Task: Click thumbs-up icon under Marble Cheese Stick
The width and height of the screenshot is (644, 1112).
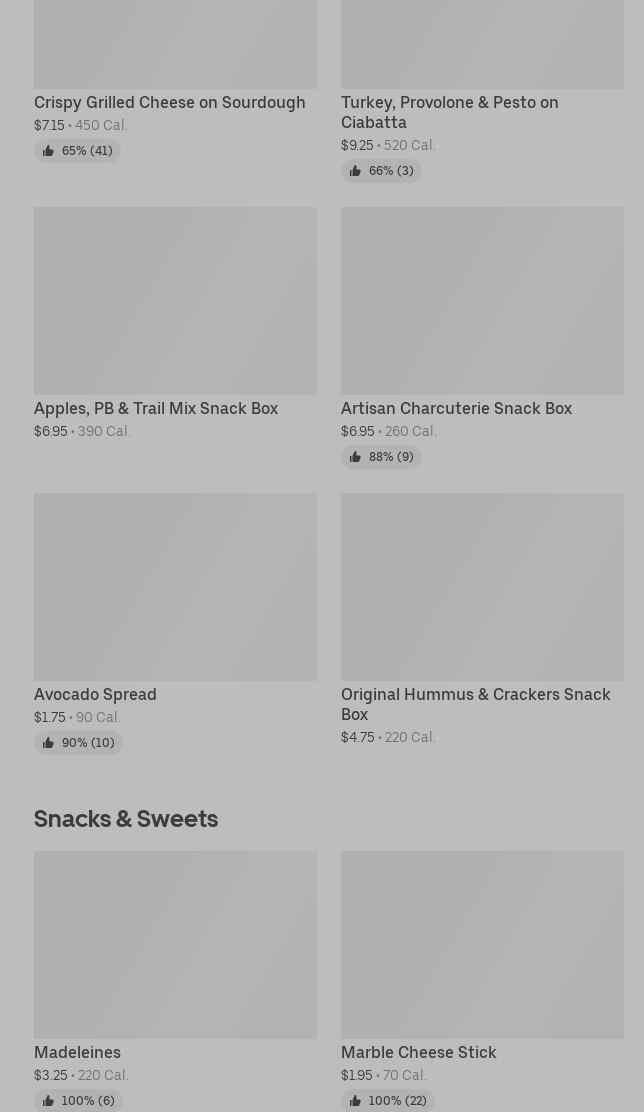Action: [355, 1101]
